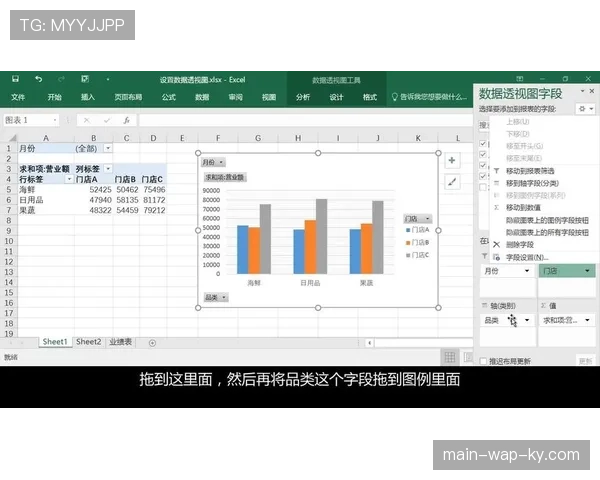Open the 文件 tab
This screenshot has height=480, width=600.
point(18,97)
